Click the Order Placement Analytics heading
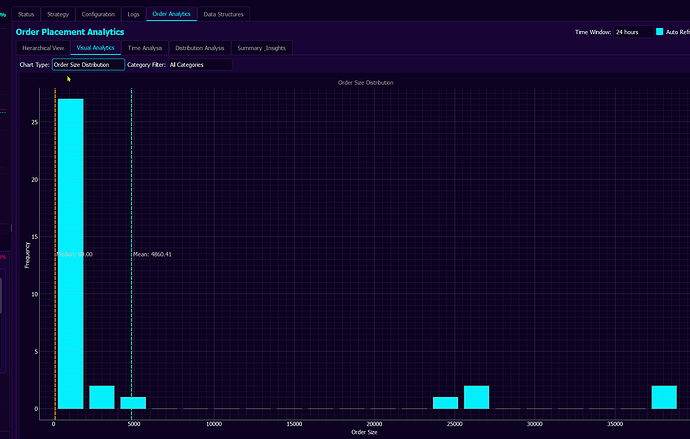Screen dimensions: 690x439 point(70,32)
